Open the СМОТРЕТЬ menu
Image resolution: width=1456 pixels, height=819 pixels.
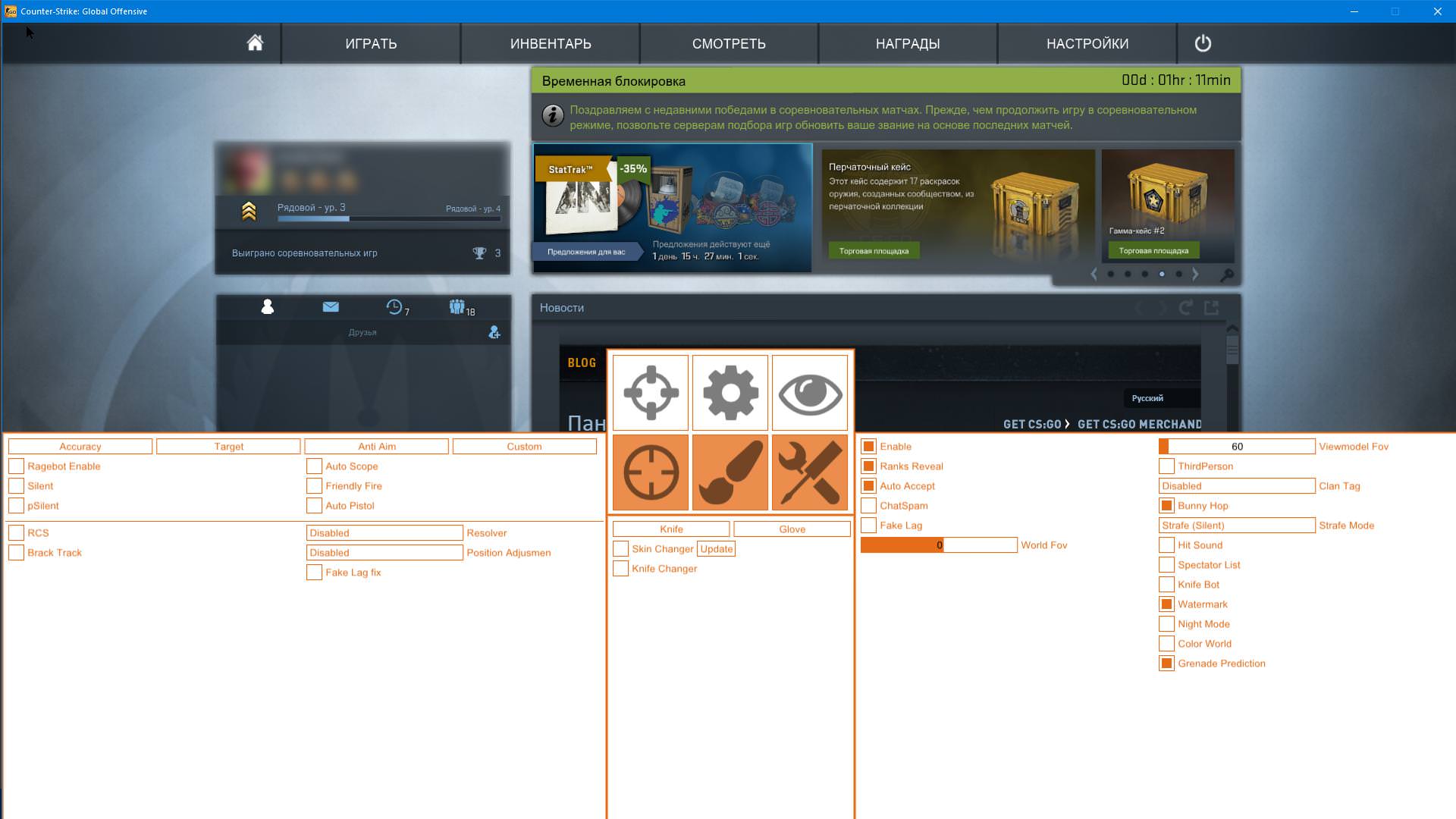point(729,43)
